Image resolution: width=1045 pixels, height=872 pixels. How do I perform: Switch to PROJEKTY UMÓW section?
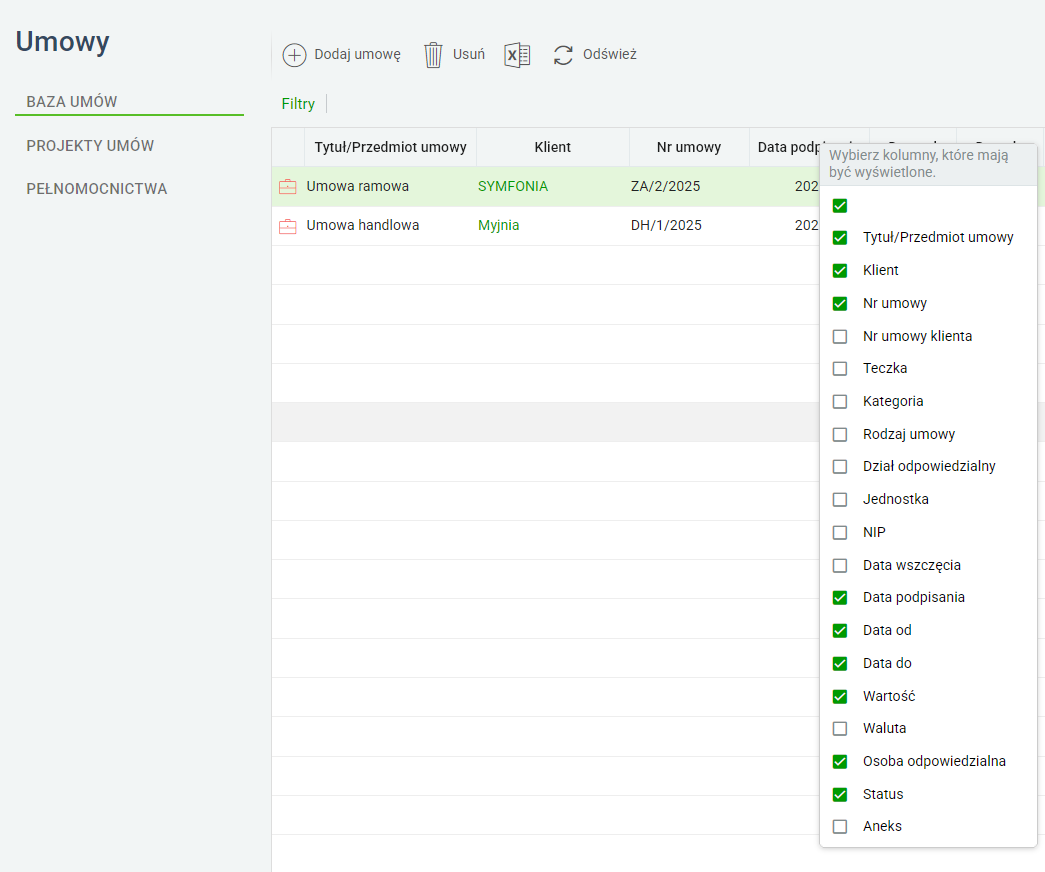[90, 145]
